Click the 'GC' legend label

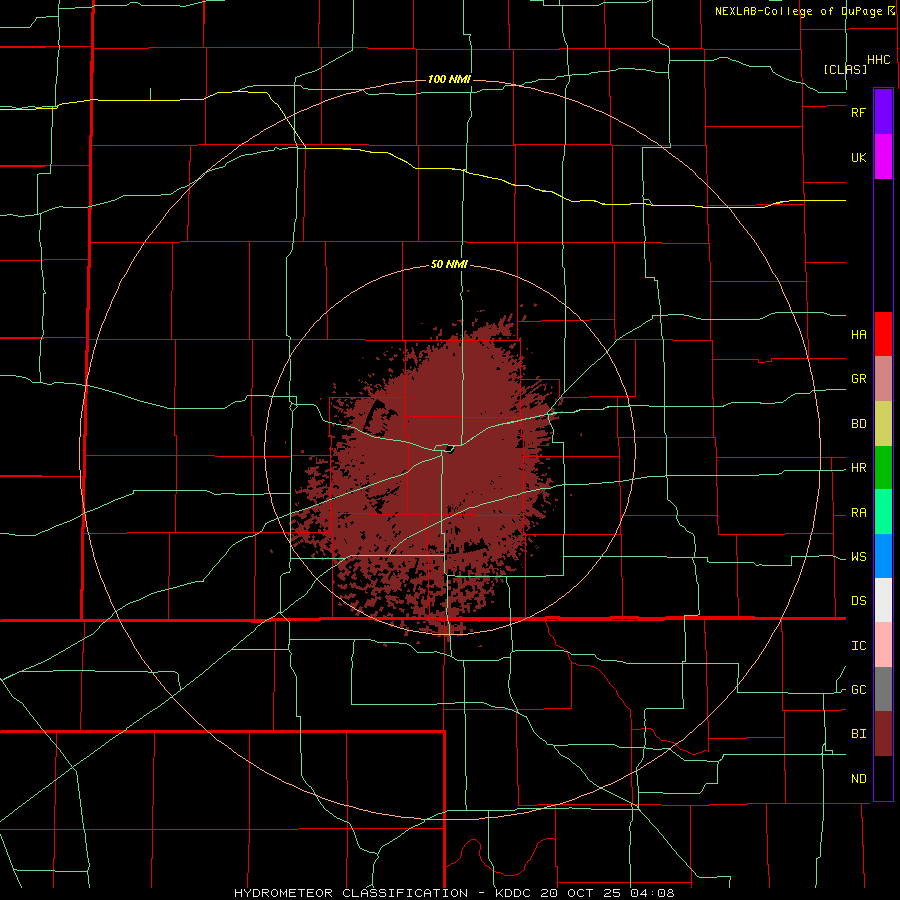[858, 690]
